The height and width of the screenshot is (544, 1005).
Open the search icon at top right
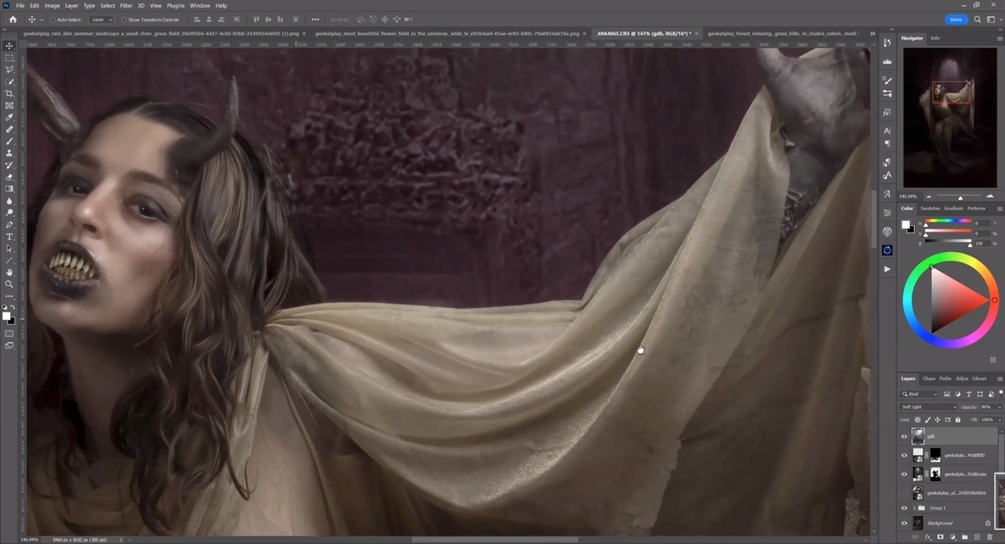977,19
